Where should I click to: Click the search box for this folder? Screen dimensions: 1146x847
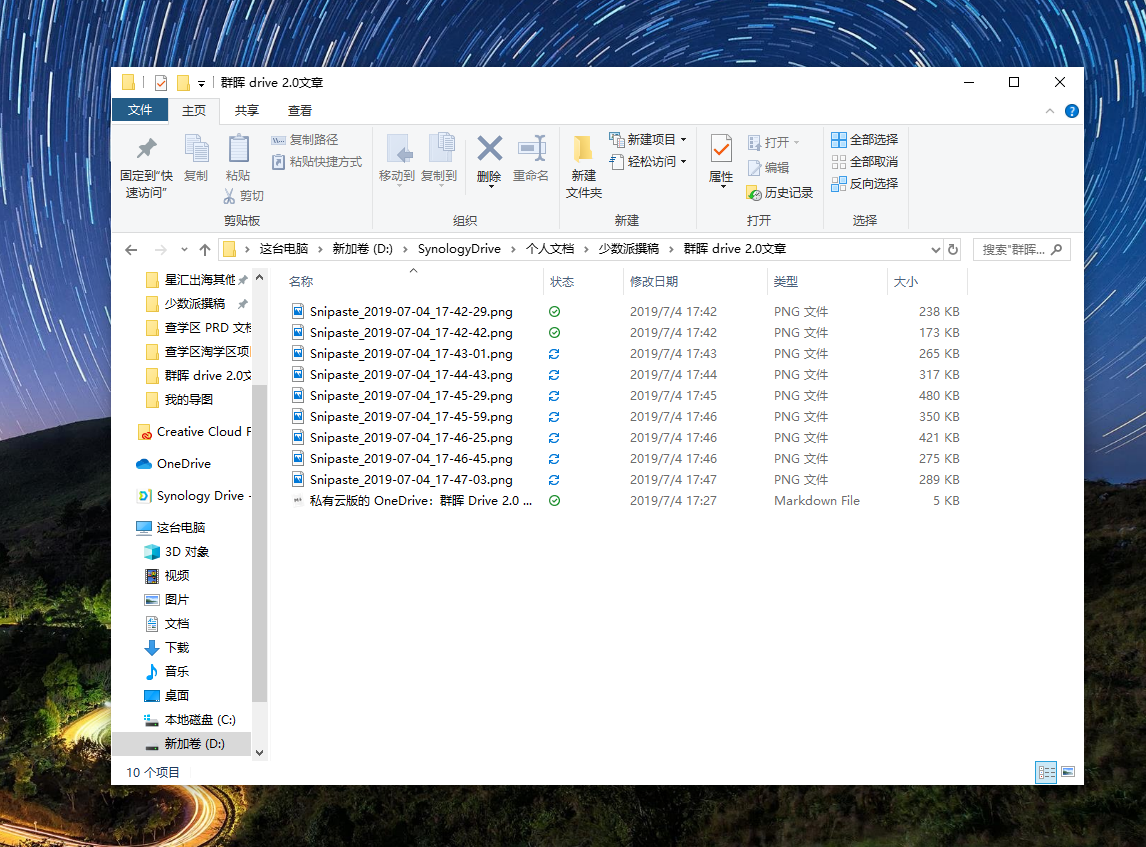click(1022, 250)
